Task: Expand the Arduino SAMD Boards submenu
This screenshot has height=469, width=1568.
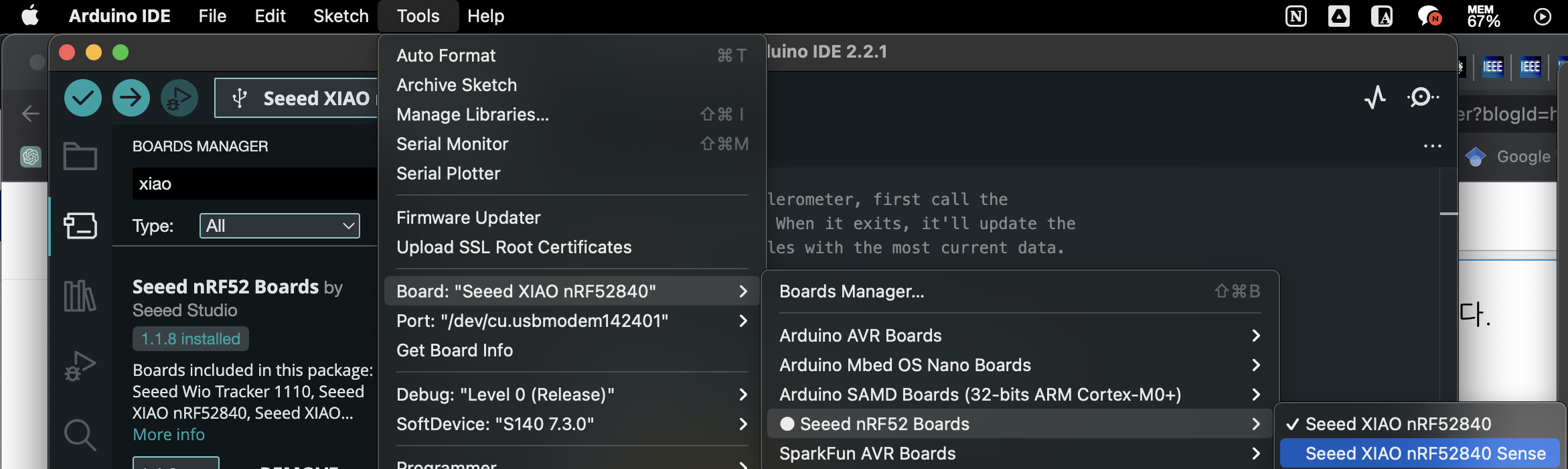Action: [x=1020, y=395]
